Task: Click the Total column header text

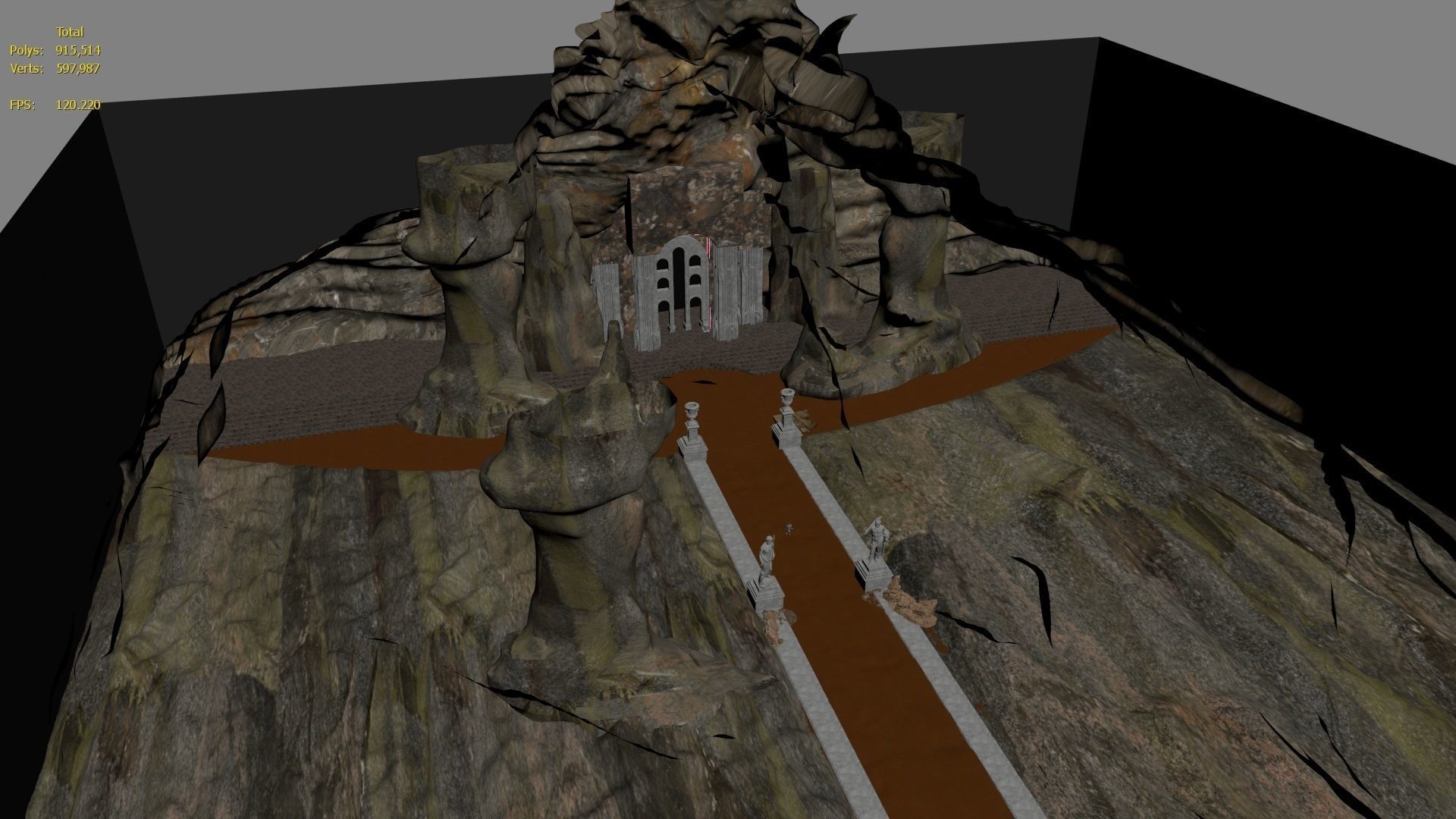Action: click(x=70, y=33)
